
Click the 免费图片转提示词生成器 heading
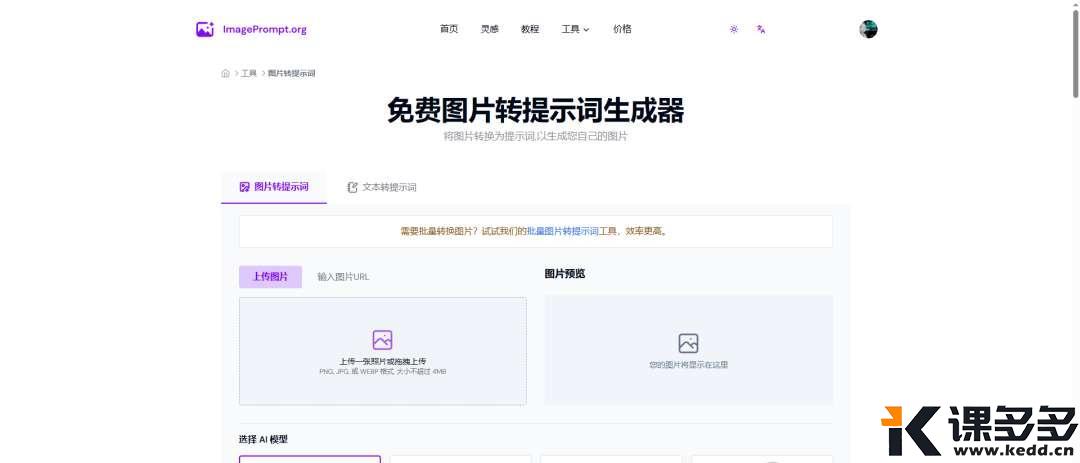(535, 110)
